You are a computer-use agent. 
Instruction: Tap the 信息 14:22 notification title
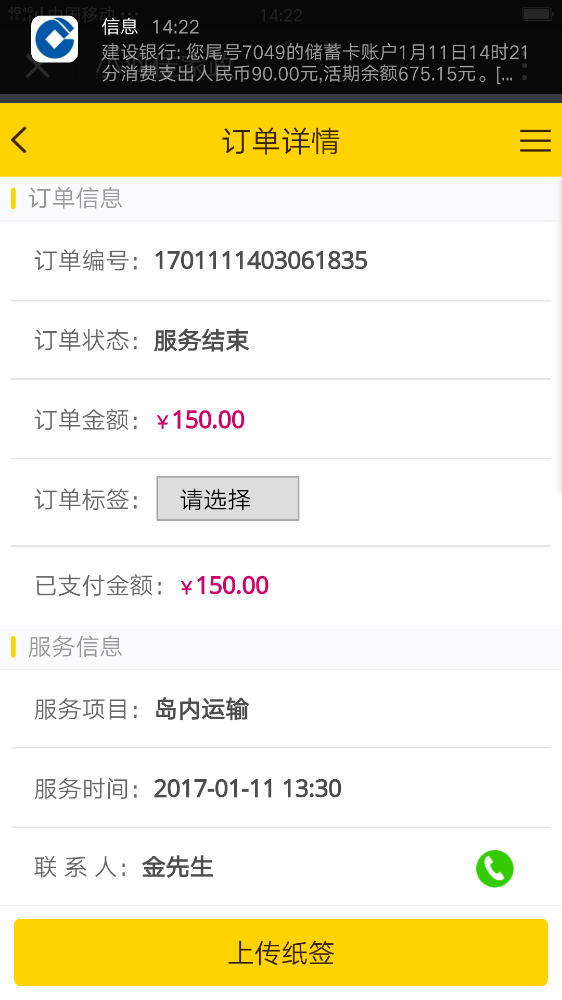pos(151,27)
